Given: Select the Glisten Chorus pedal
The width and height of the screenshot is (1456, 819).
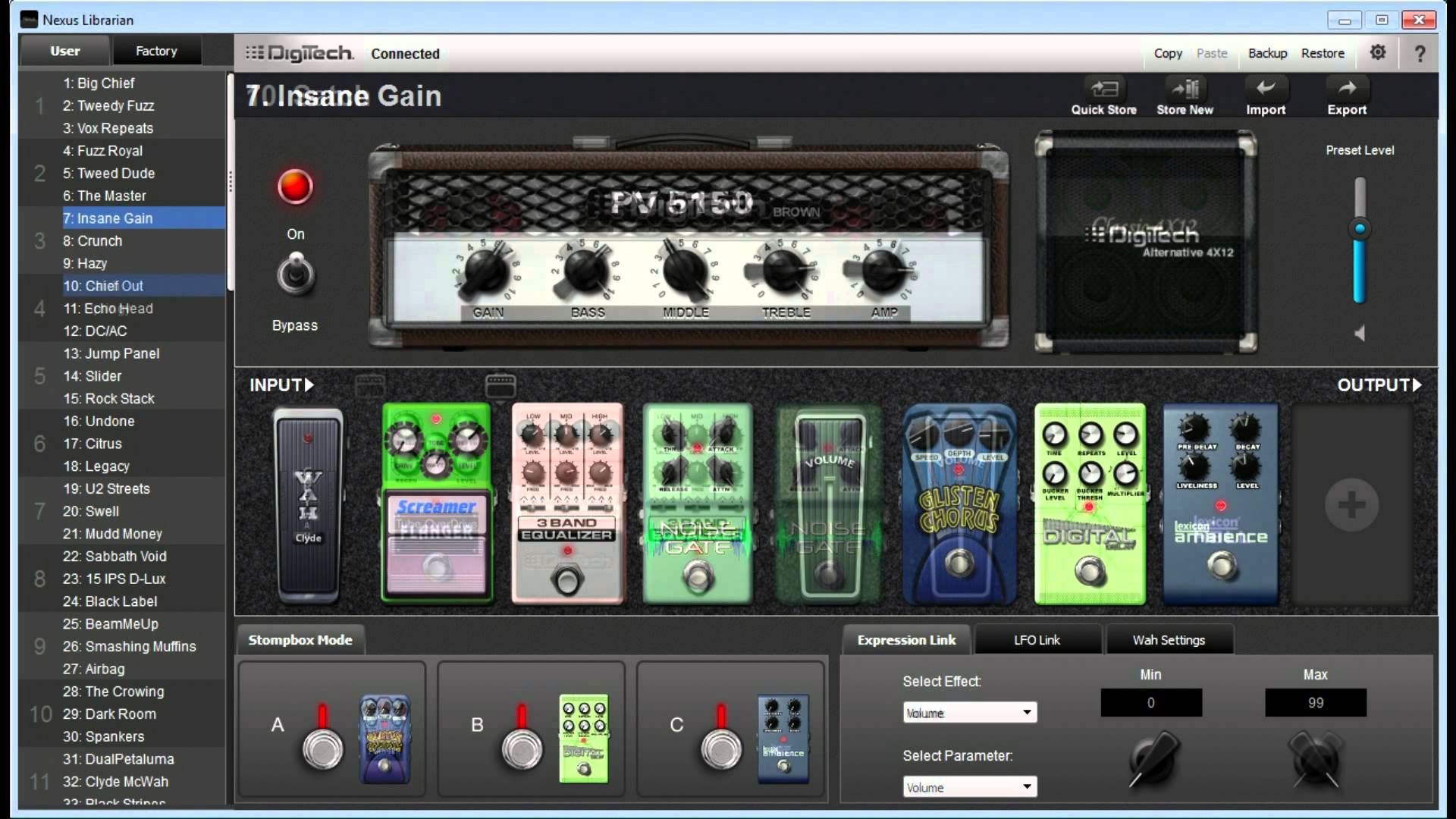Looking at the screenshot, I should tap(959, 504).
